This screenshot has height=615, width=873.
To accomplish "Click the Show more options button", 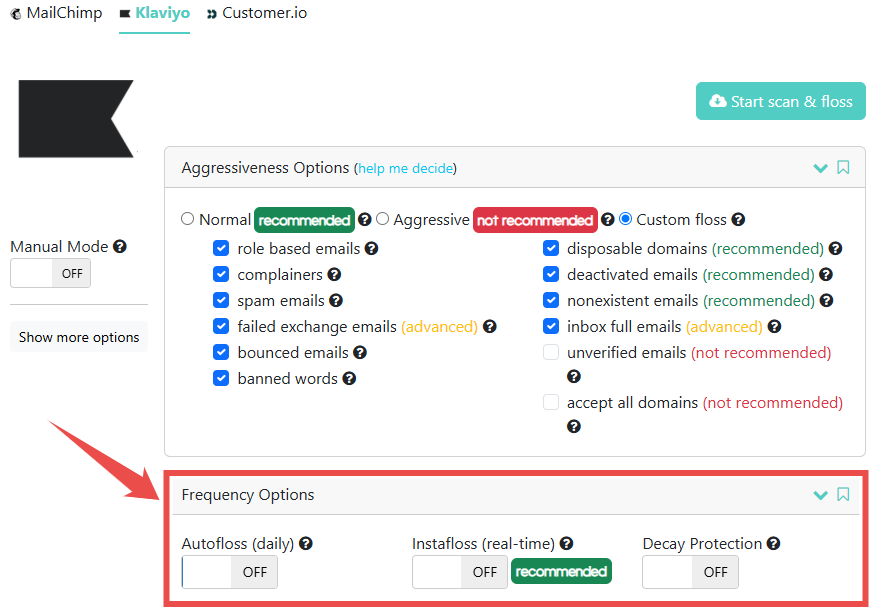I will 79,337.
